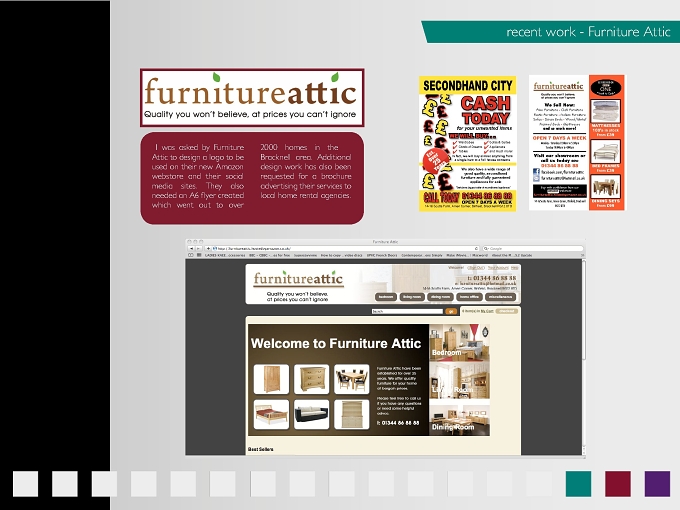The height and width of the screenshot is (510, 680).
Task: Click the checkout button
Action: (x=507, y=311)
